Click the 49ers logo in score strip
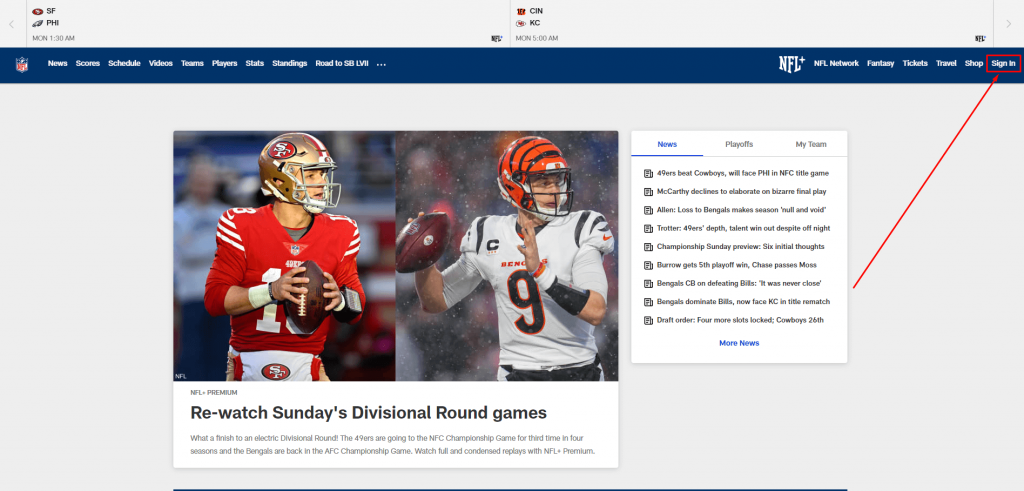 [38, 11]
